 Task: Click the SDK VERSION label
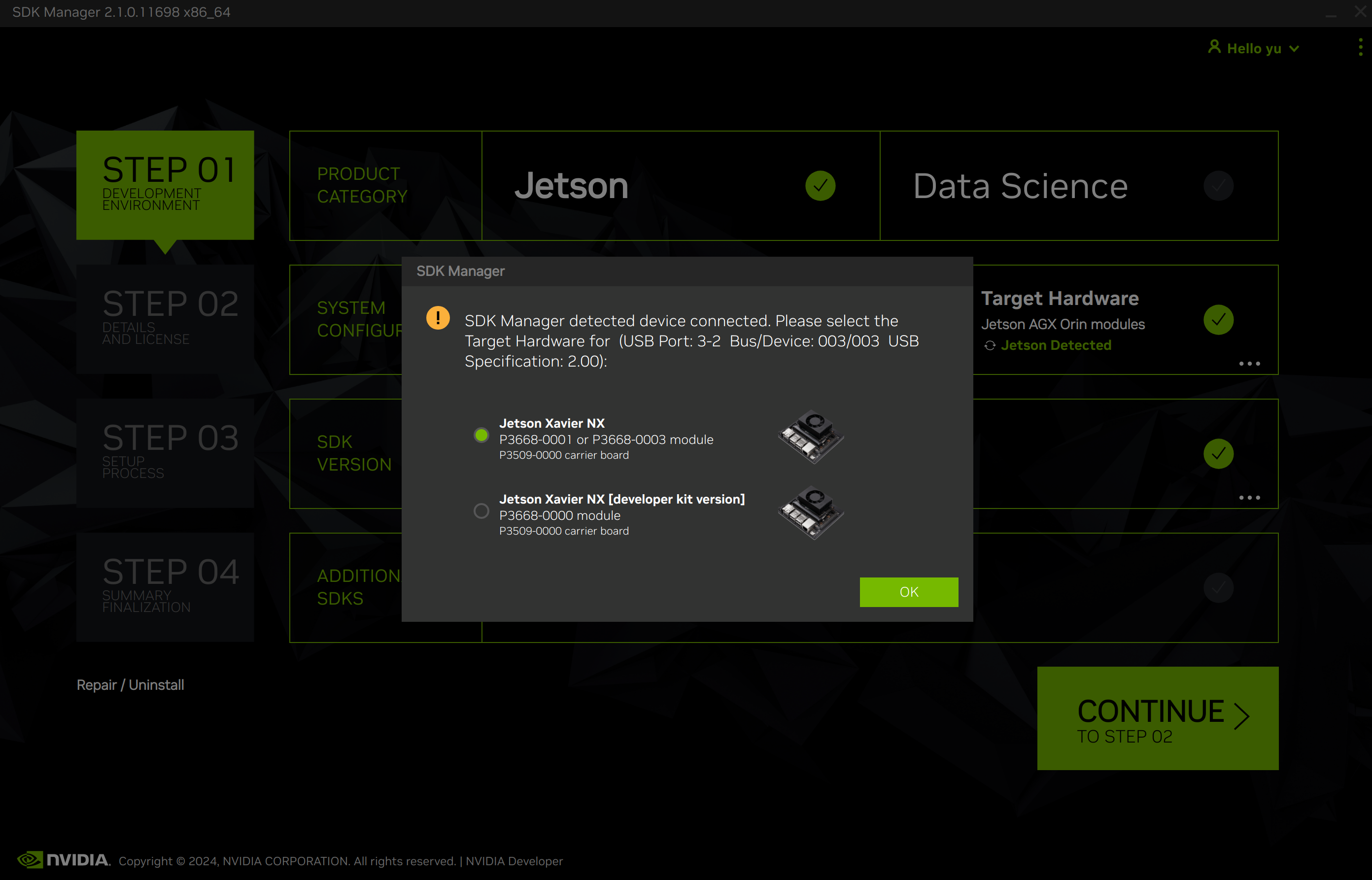coord(354,453)
